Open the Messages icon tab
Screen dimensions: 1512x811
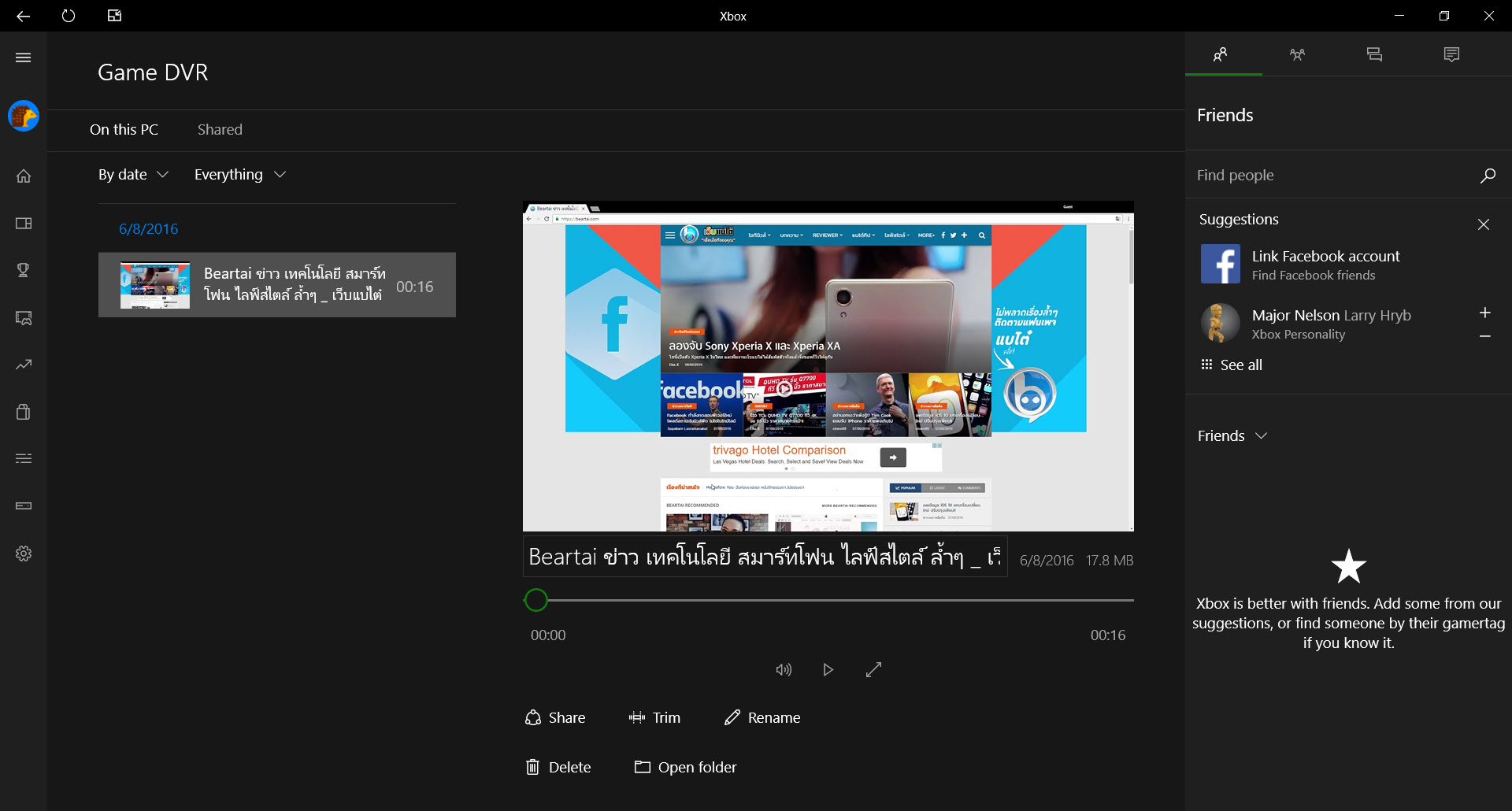coord(1374,54)
